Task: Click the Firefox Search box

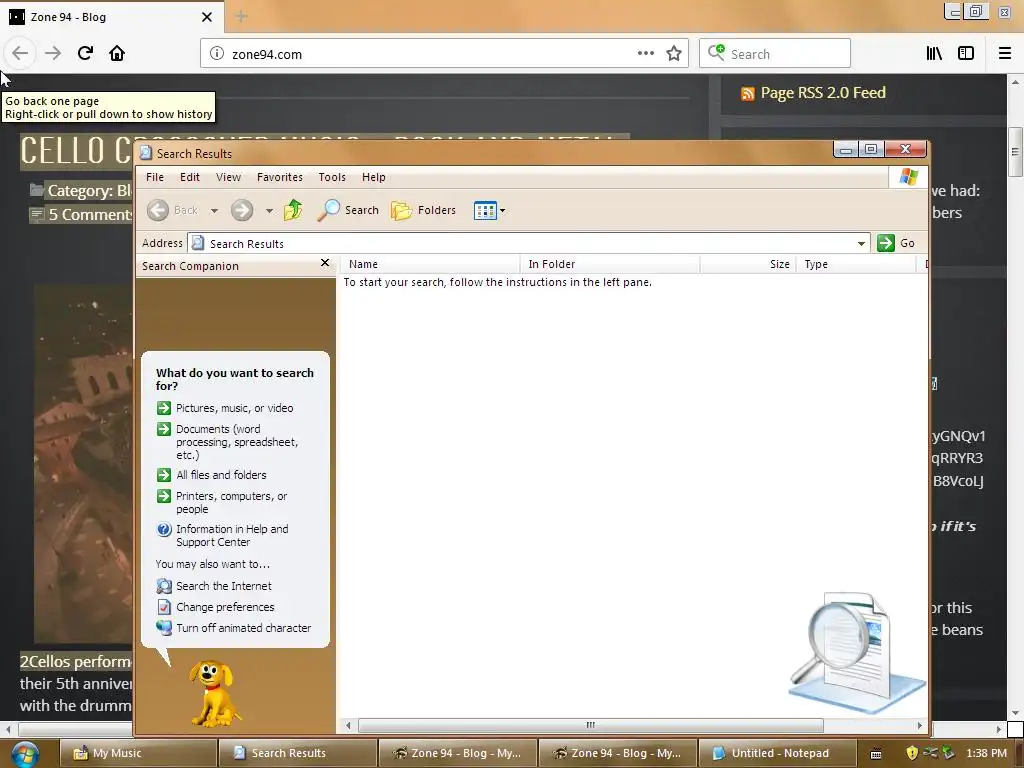Action: [775, 54]
